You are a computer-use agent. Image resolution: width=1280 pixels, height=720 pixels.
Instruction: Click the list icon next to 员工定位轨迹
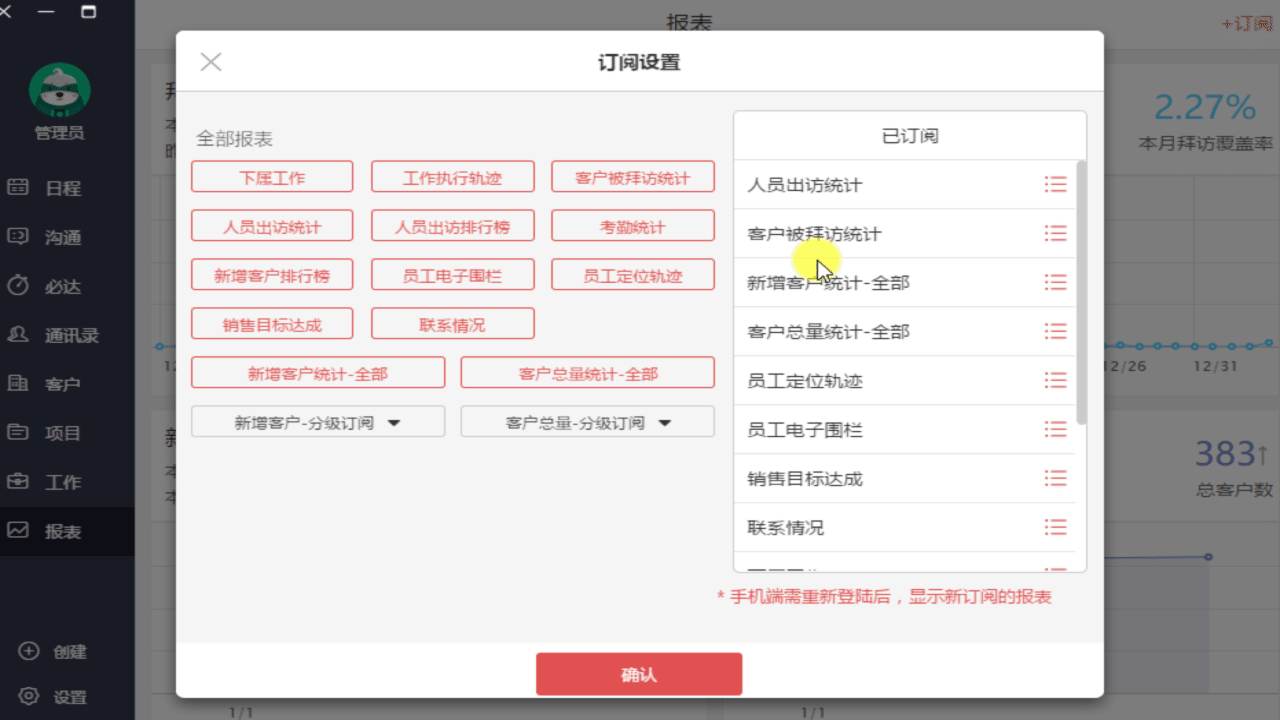pyautogui.click(x=1055, y=380)
